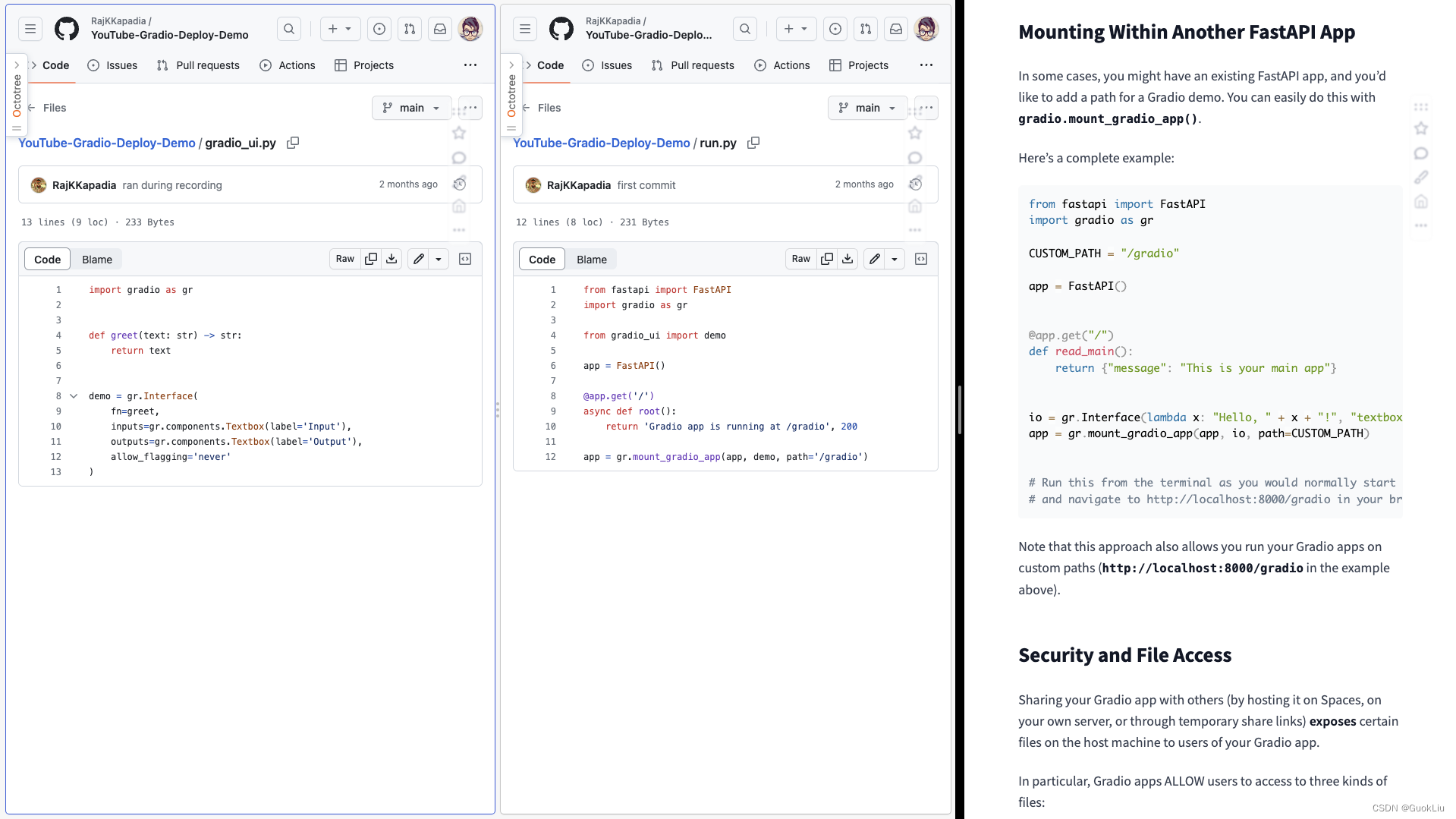
Task: Open hamburger menu in left GitHub window
Action: point(30,29)
